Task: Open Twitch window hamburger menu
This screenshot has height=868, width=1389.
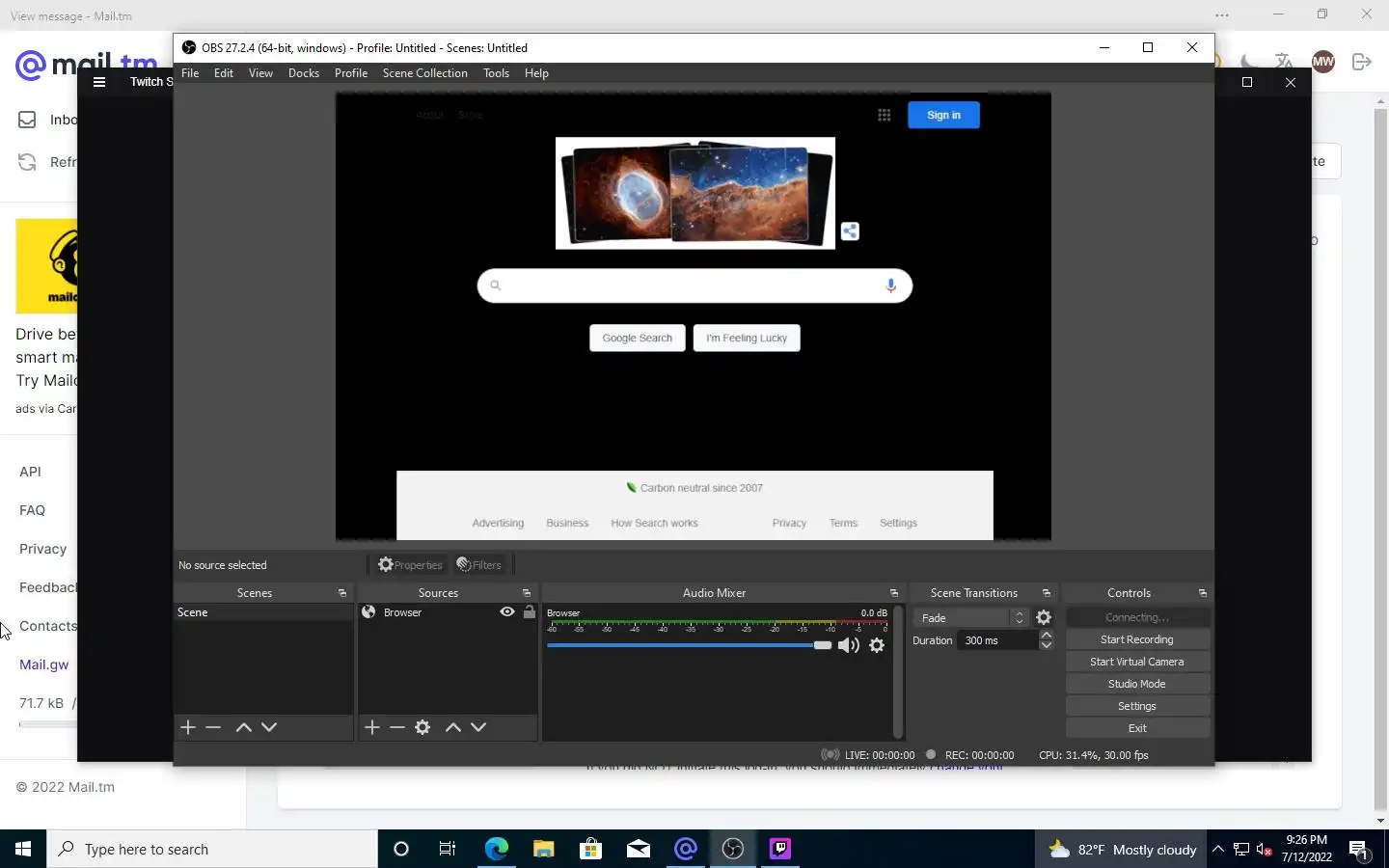Action: [x=98, y=82]
